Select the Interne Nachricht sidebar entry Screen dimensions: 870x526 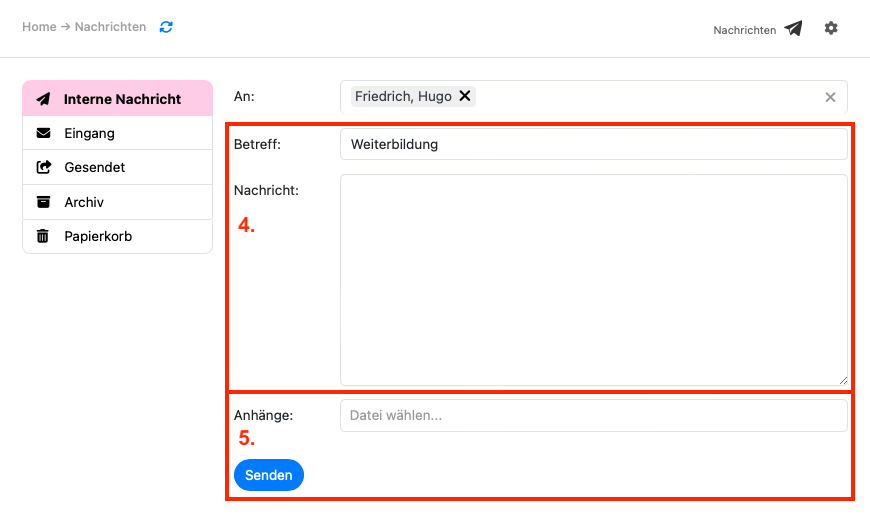tap(117, 99)
